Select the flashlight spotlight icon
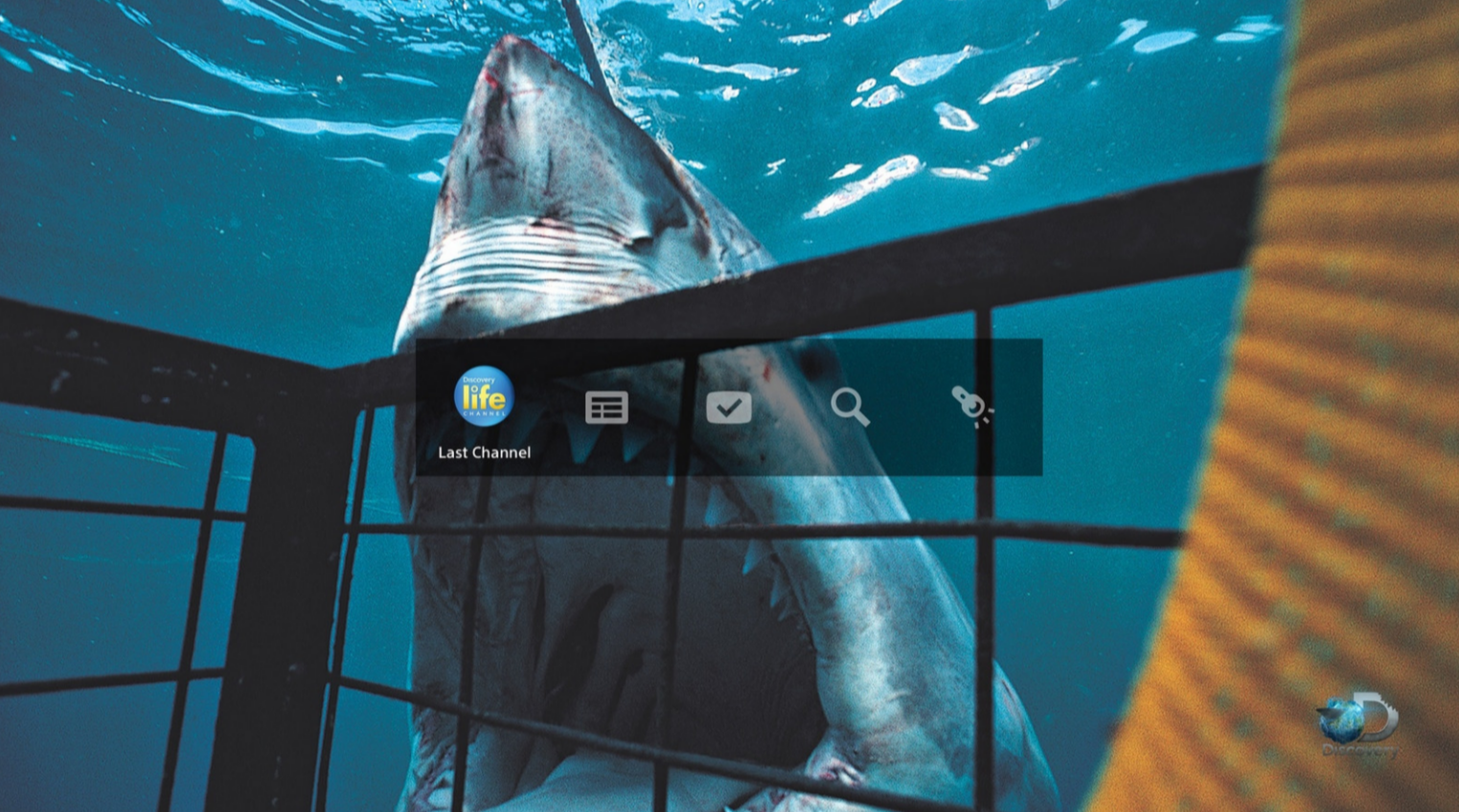 (x=971, y=406)
